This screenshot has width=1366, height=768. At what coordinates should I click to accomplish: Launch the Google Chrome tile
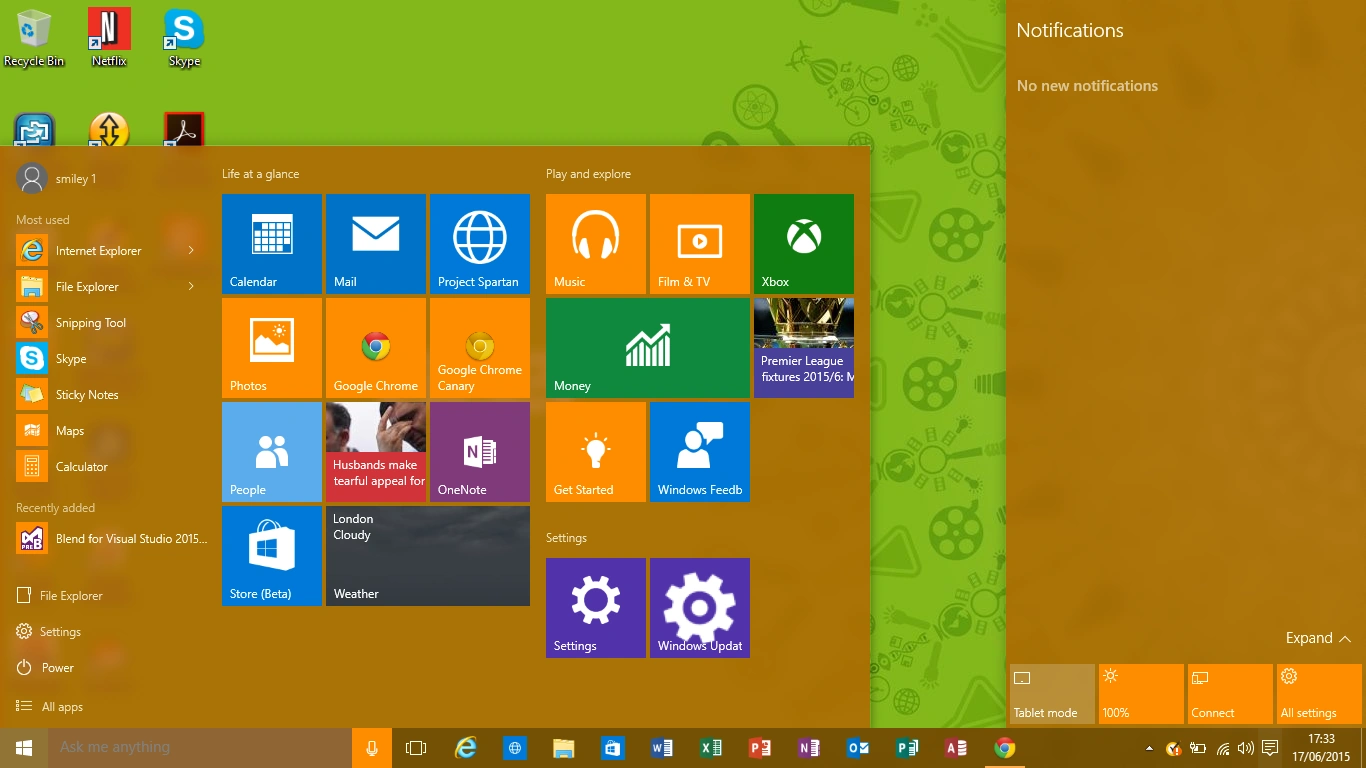pyautogui.click(x=376, y=348)
